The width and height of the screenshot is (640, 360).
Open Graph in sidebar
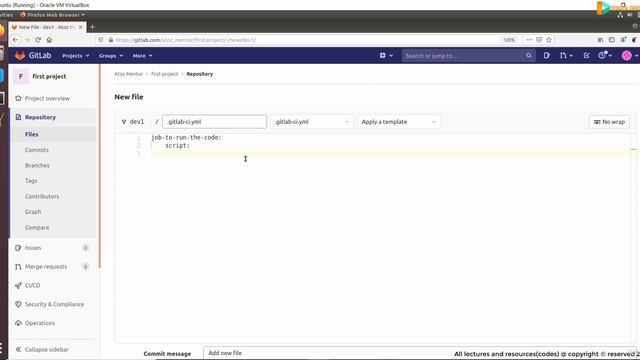33,212
